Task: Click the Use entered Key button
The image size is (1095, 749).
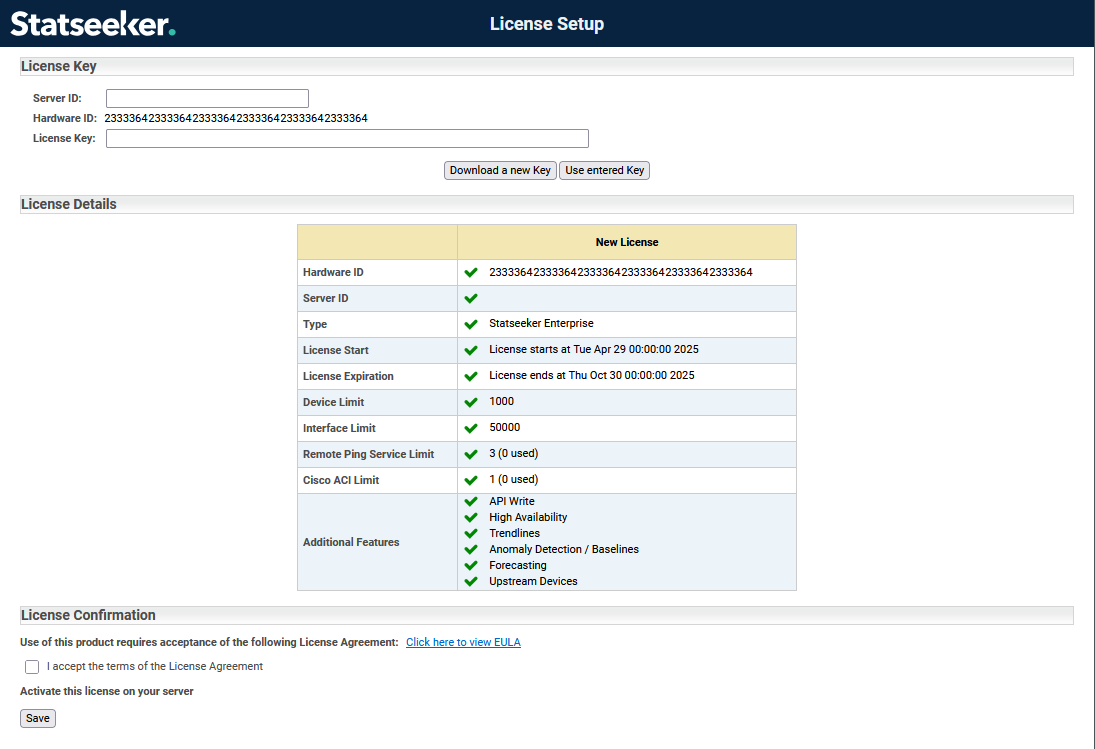Action: pyautogui.click(x=605, y=170)
